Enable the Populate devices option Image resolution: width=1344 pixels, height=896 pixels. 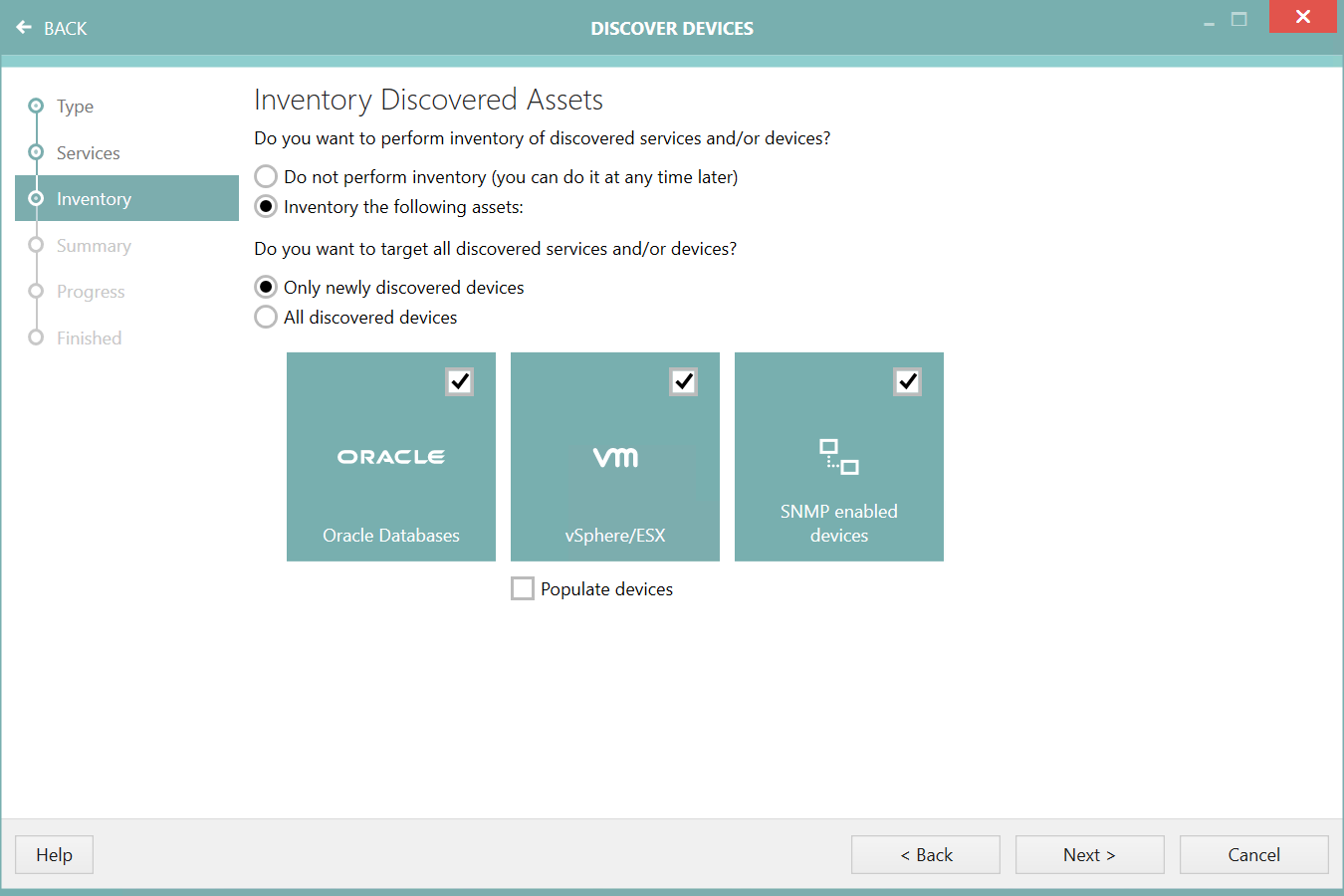pos(523,588)
